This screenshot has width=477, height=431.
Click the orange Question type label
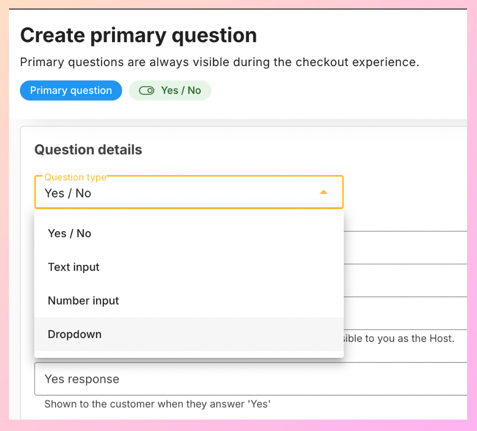pyautogui.click(x=75, y=177)
